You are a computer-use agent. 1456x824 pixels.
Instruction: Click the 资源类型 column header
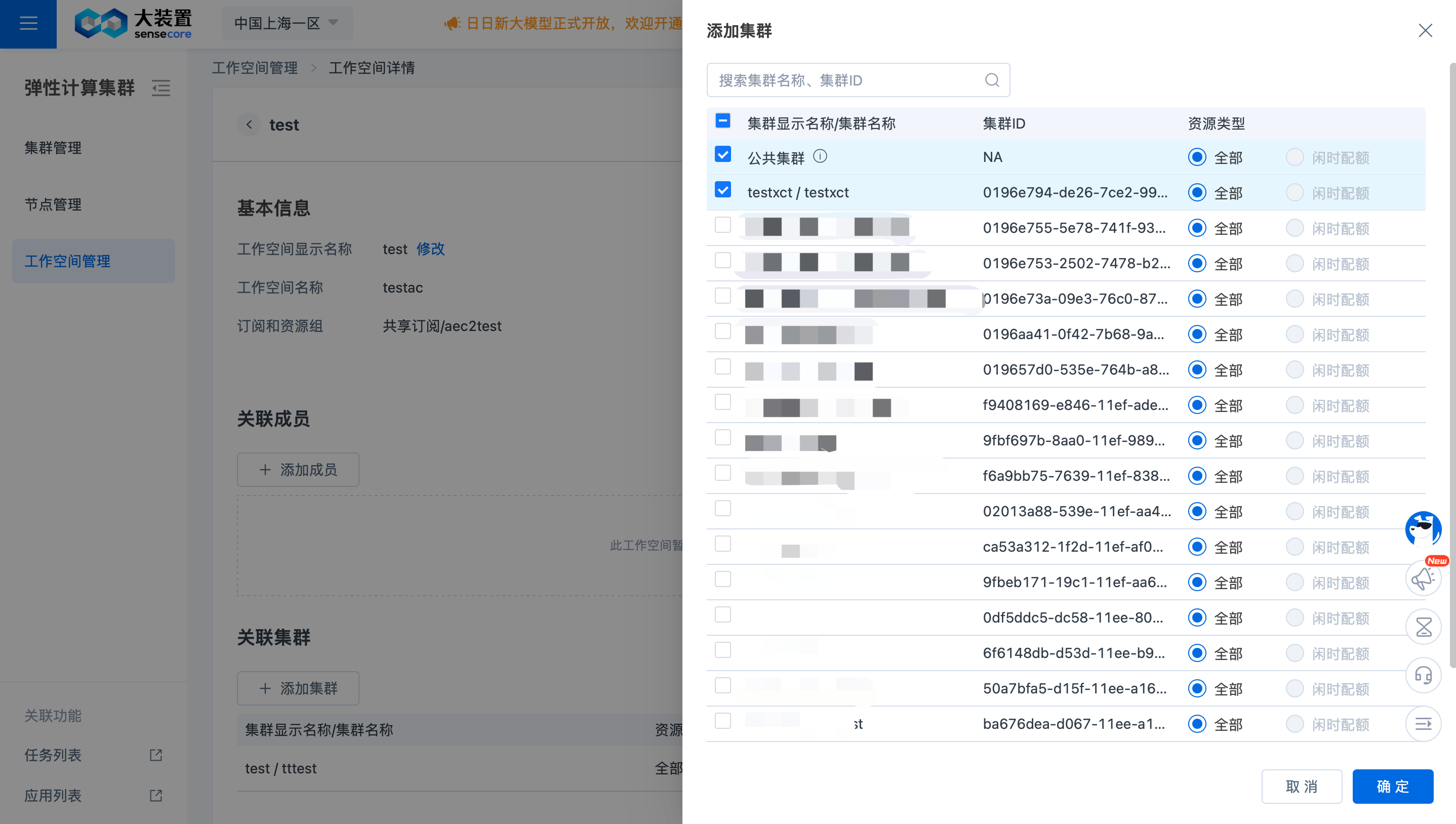coord(1216,123)
